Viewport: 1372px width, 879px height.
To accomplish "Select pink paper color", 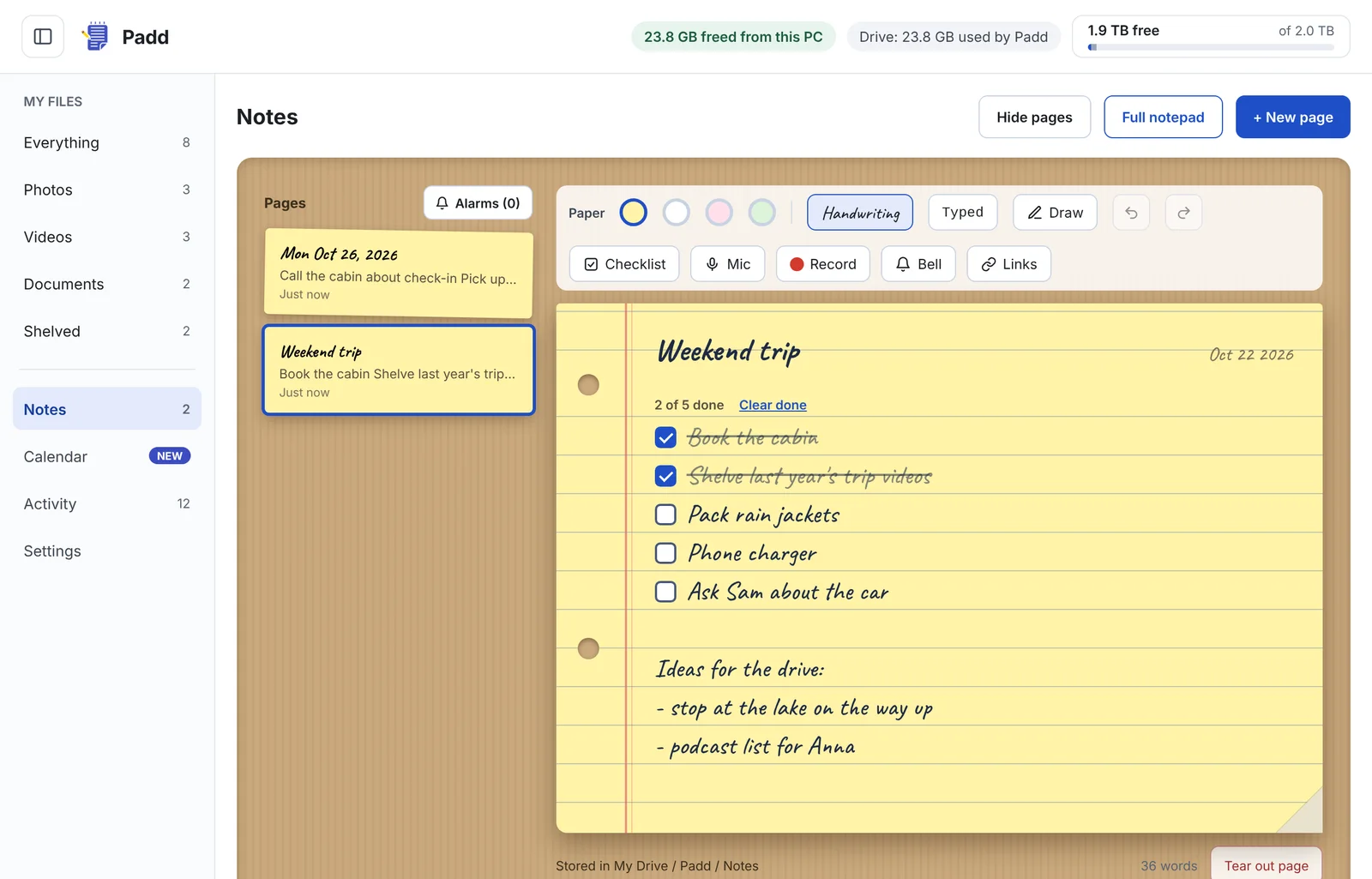I will [x=719, y=212].
